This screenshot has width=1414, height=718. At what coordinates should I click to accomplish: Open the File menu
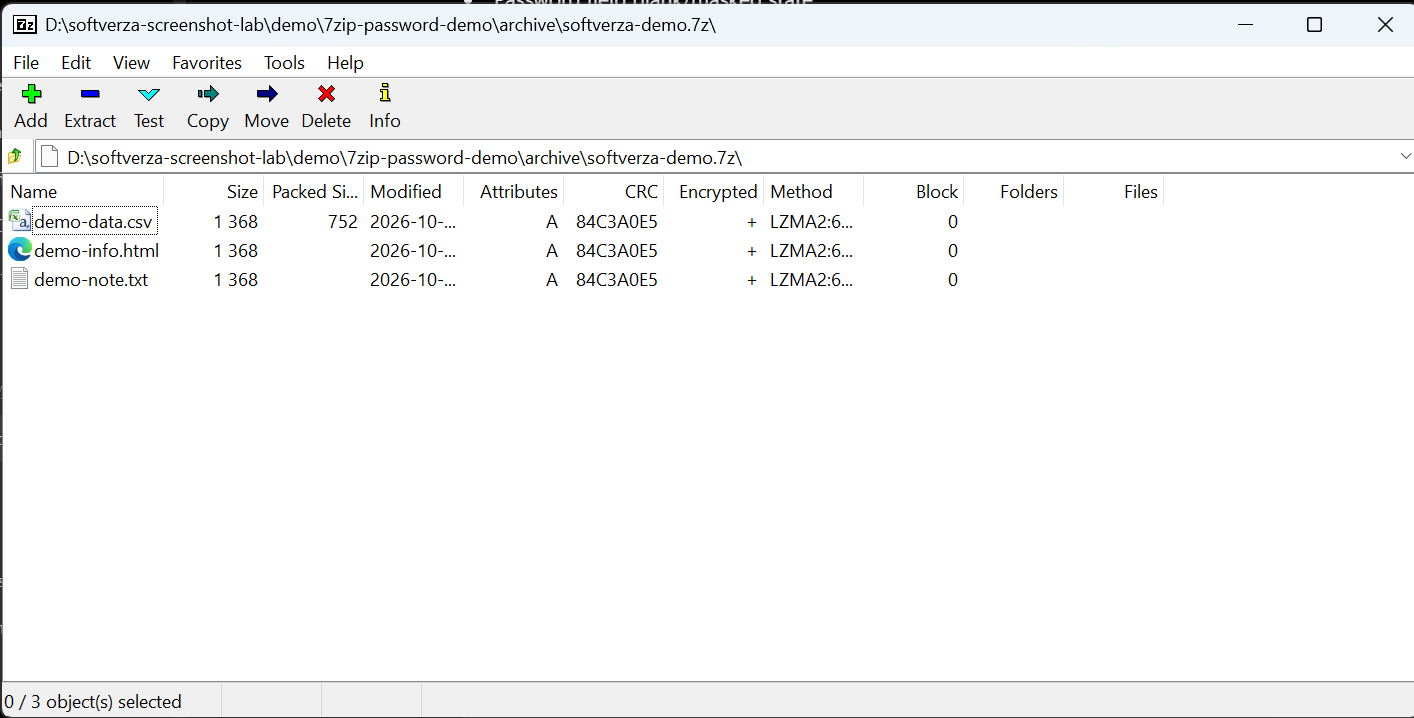coord(26,62)
